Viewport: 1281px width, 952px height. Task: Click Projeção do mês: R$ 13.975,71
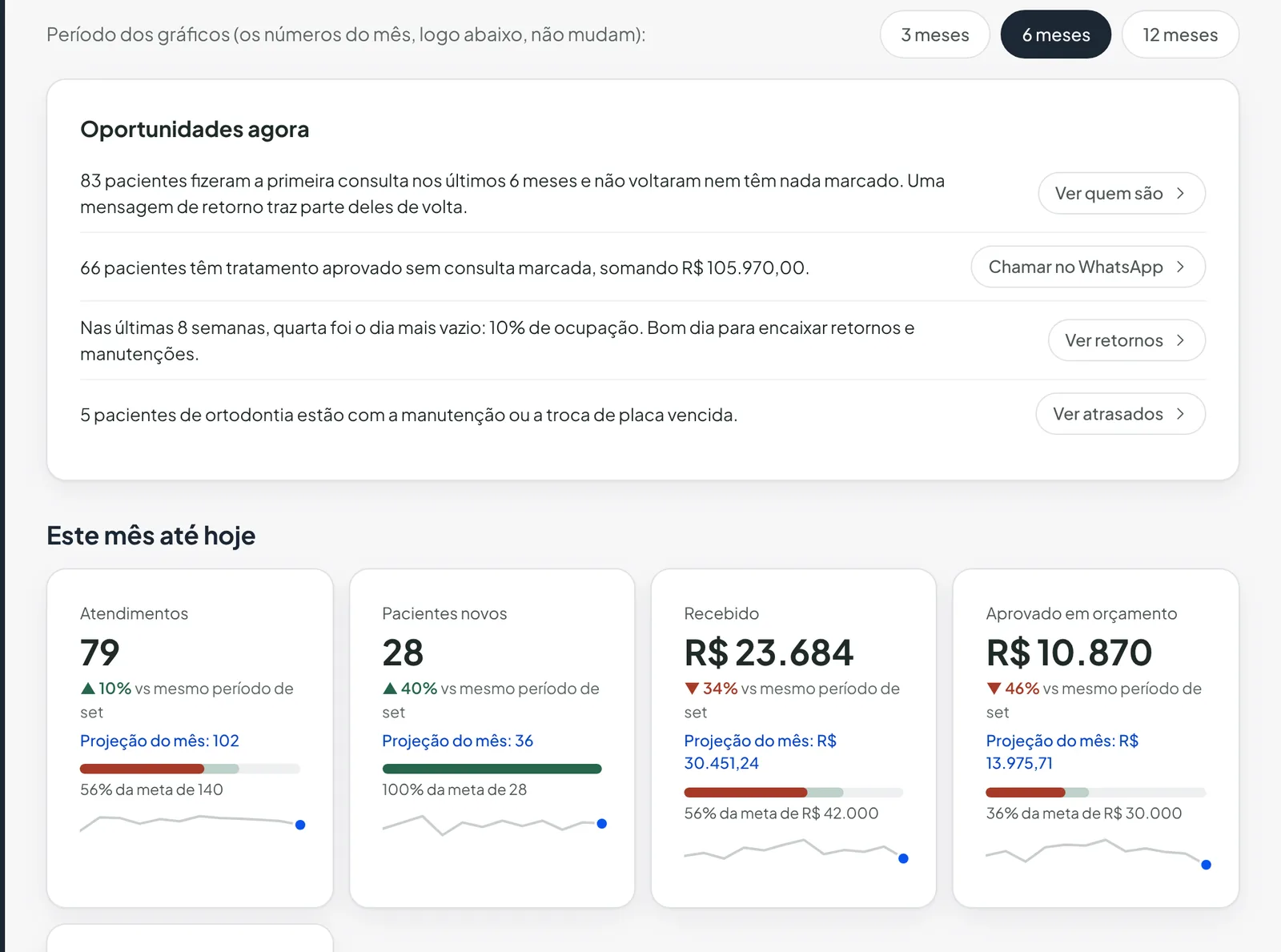[1062, 752]
